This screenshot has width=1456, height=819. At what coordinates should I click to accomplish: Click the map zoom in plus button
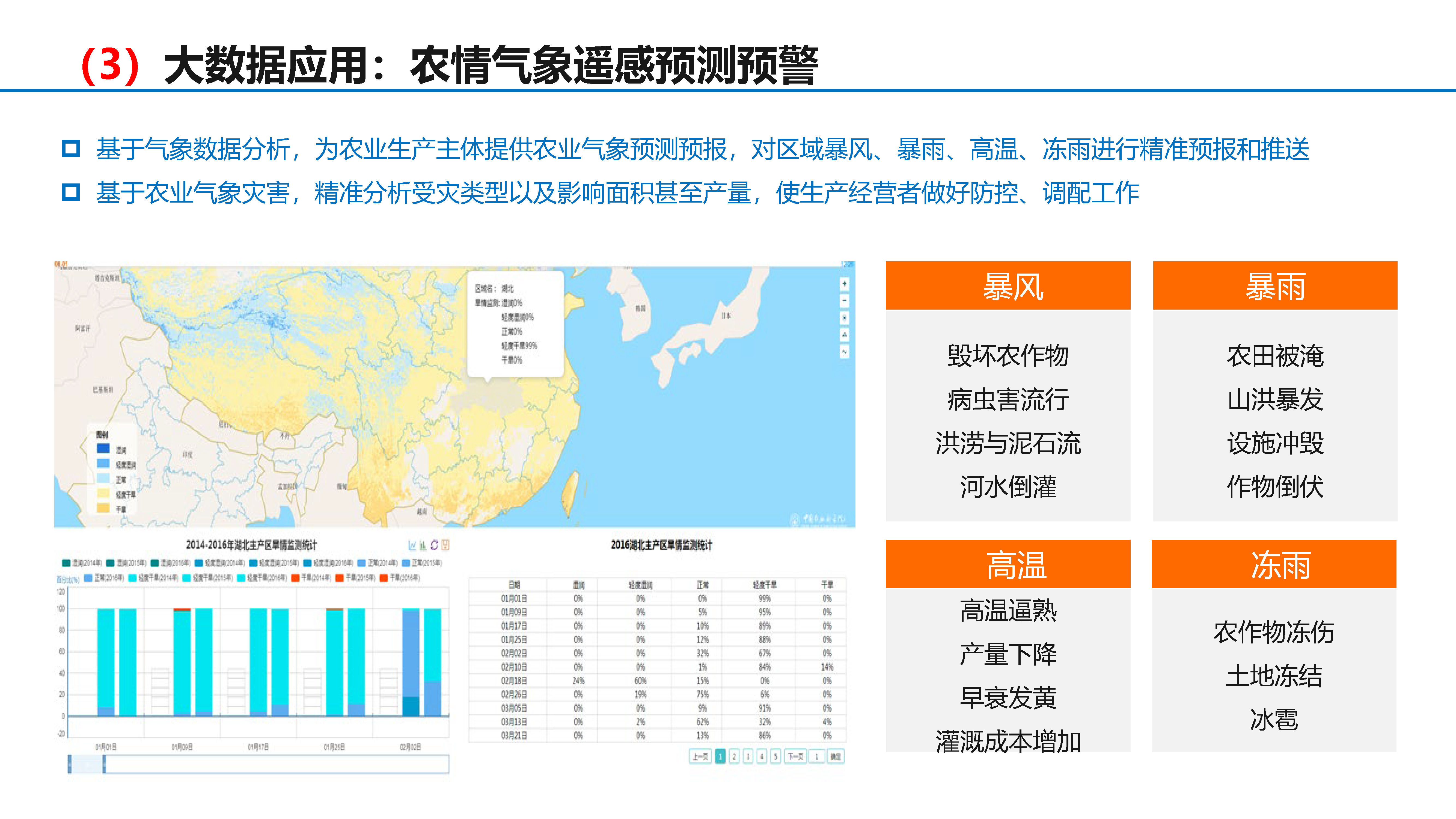845,284
